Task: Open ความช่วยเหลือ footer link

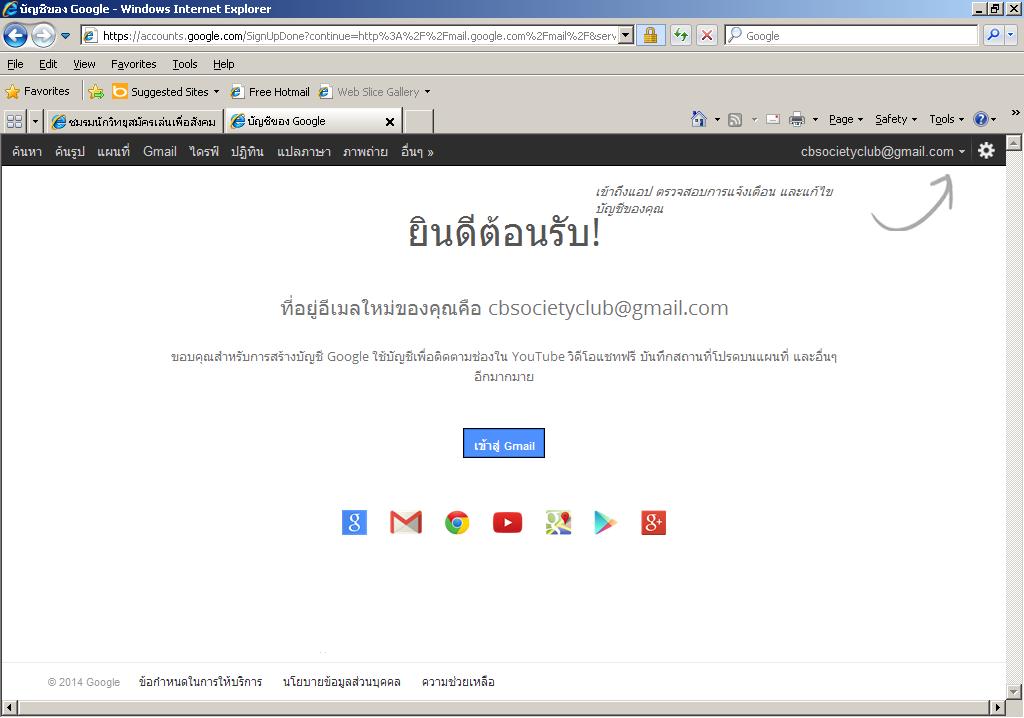Action: (x=458, y=681)
